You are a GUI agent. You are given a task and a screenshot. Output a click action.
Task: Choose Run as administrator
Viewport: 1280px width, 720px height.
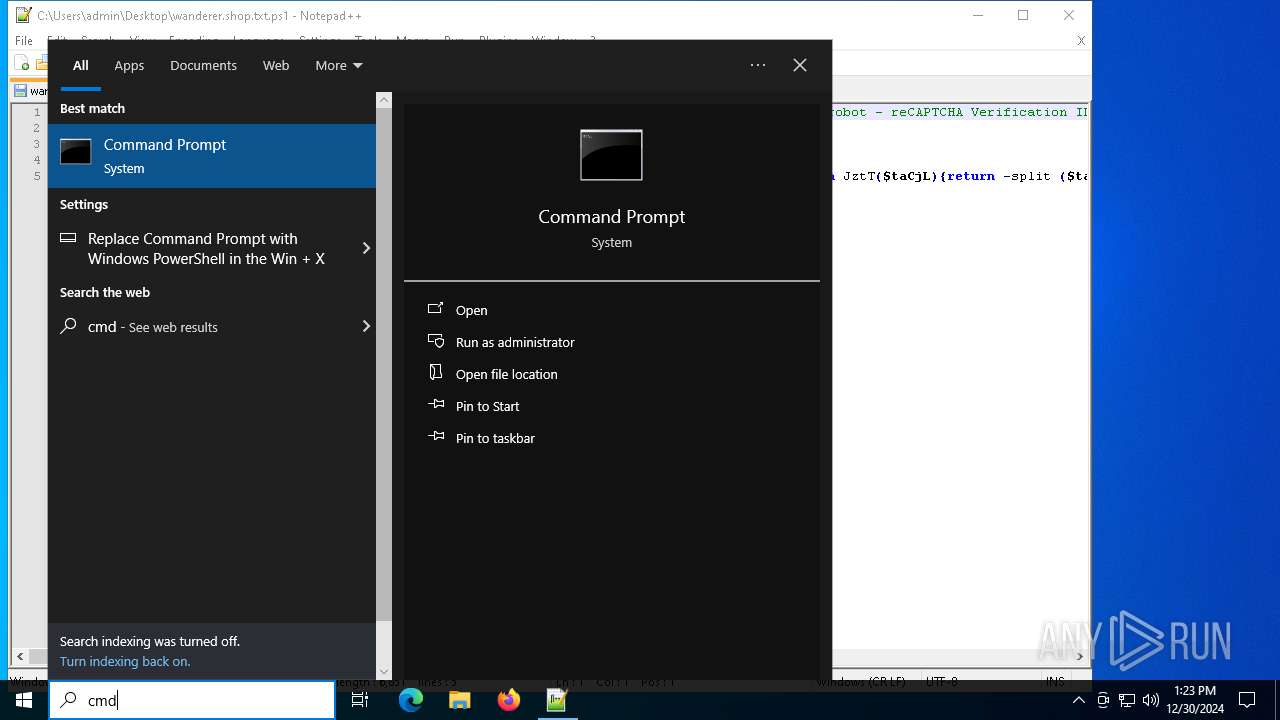[514, 342]
